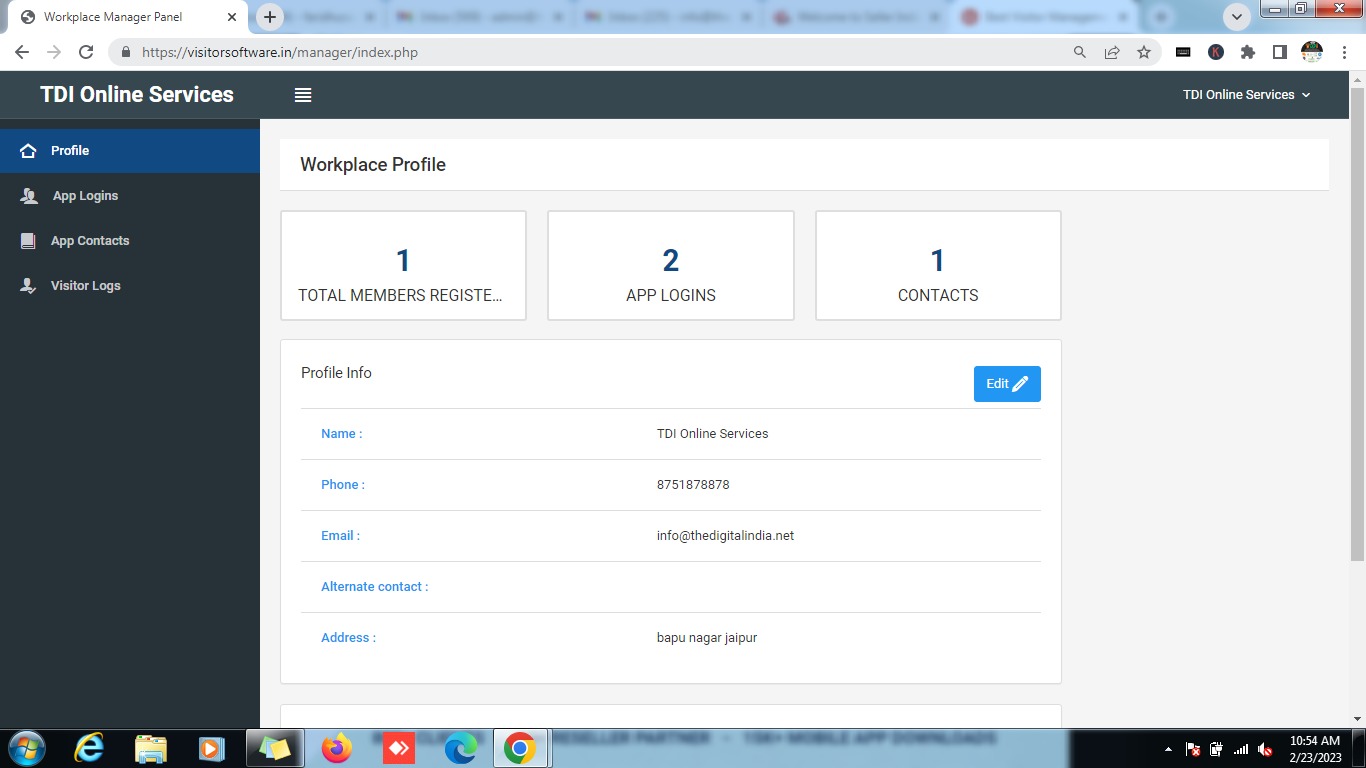Click the App Logins user icon
This screenshot has height=768, width=1366.
[x=29, y=196]
